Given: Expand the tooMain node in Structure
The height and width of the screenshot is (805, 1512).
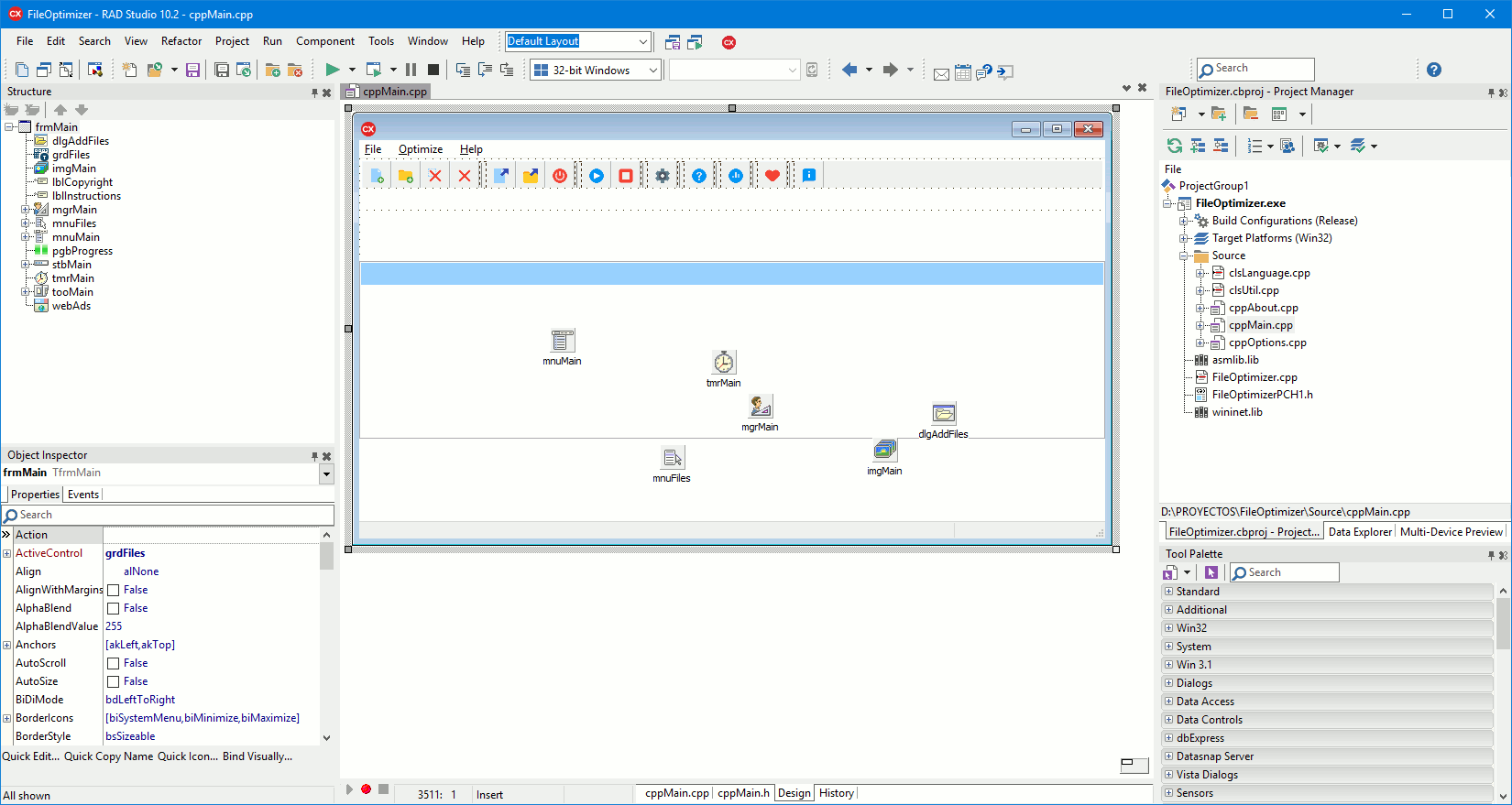Looking at the screenshot, I should tap(26, 292).
